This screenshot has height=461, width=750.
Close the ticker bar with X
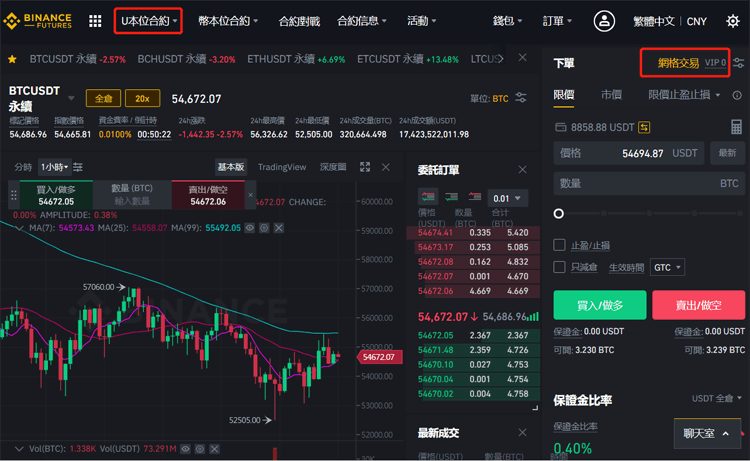click(522, 58)
